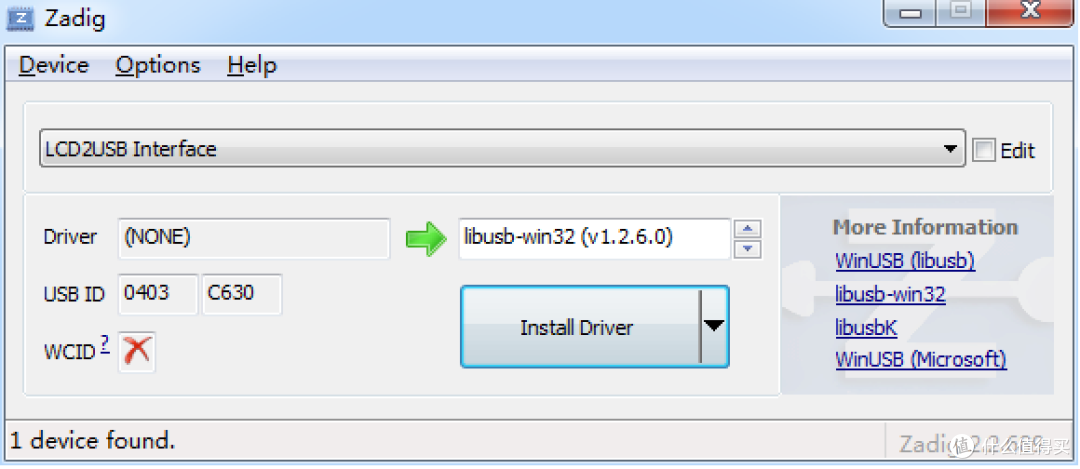Click the green arrow icon

point(426,238)
